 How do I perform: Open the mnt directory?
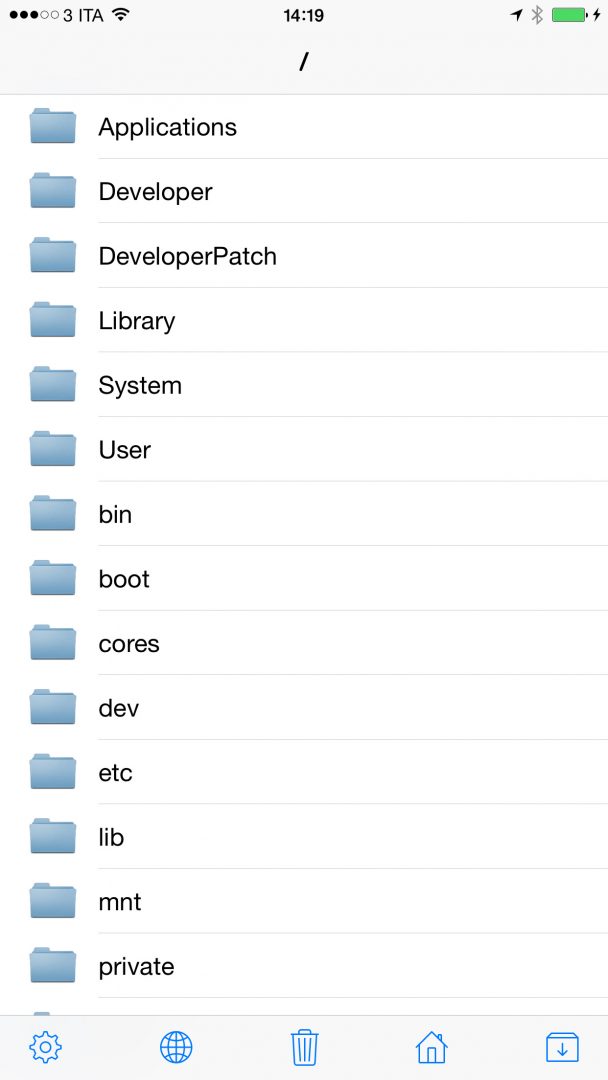(x=120, y=902)
